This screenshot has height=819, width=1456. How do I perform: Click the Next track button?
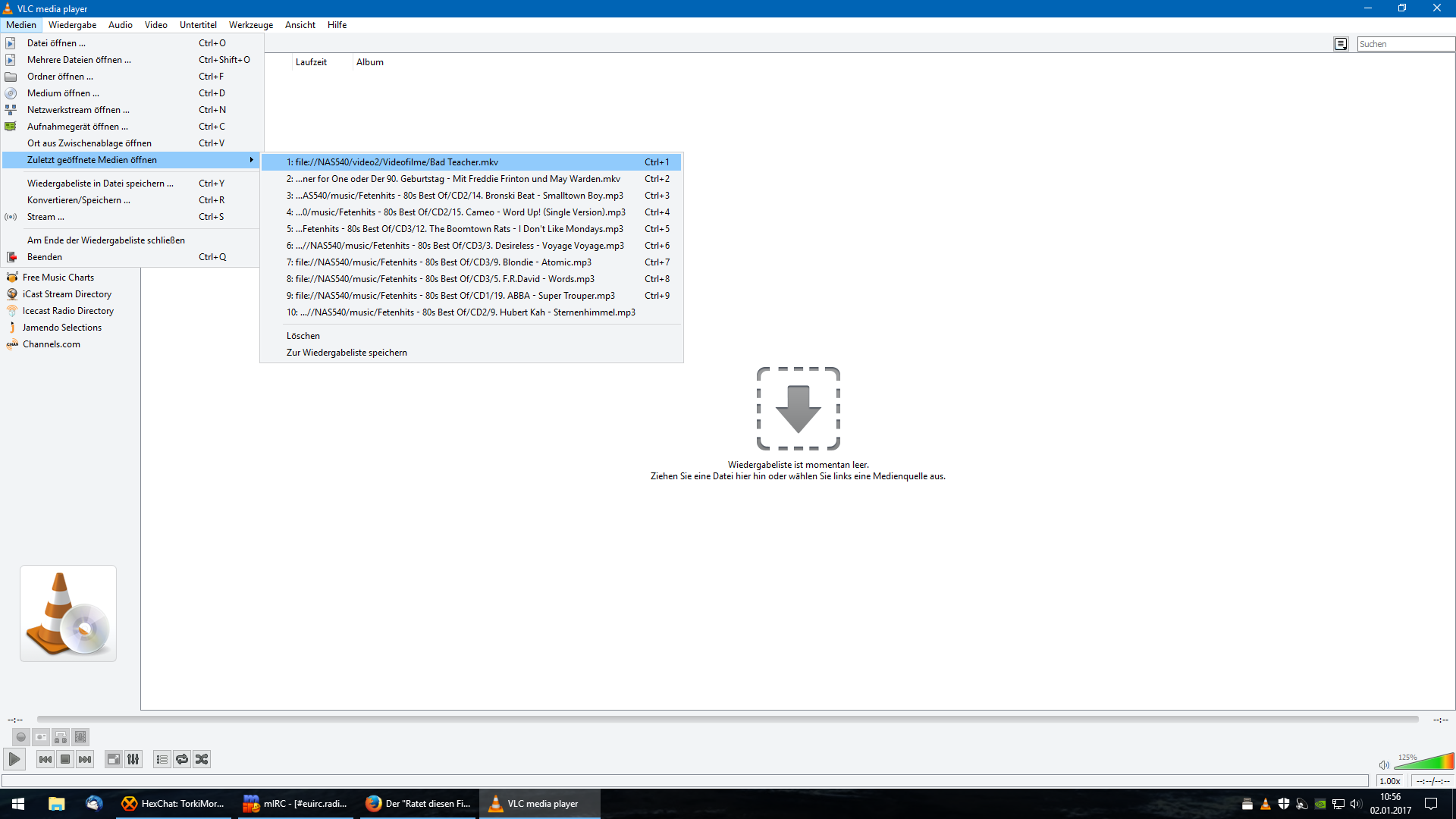click(x=85, y=759)
